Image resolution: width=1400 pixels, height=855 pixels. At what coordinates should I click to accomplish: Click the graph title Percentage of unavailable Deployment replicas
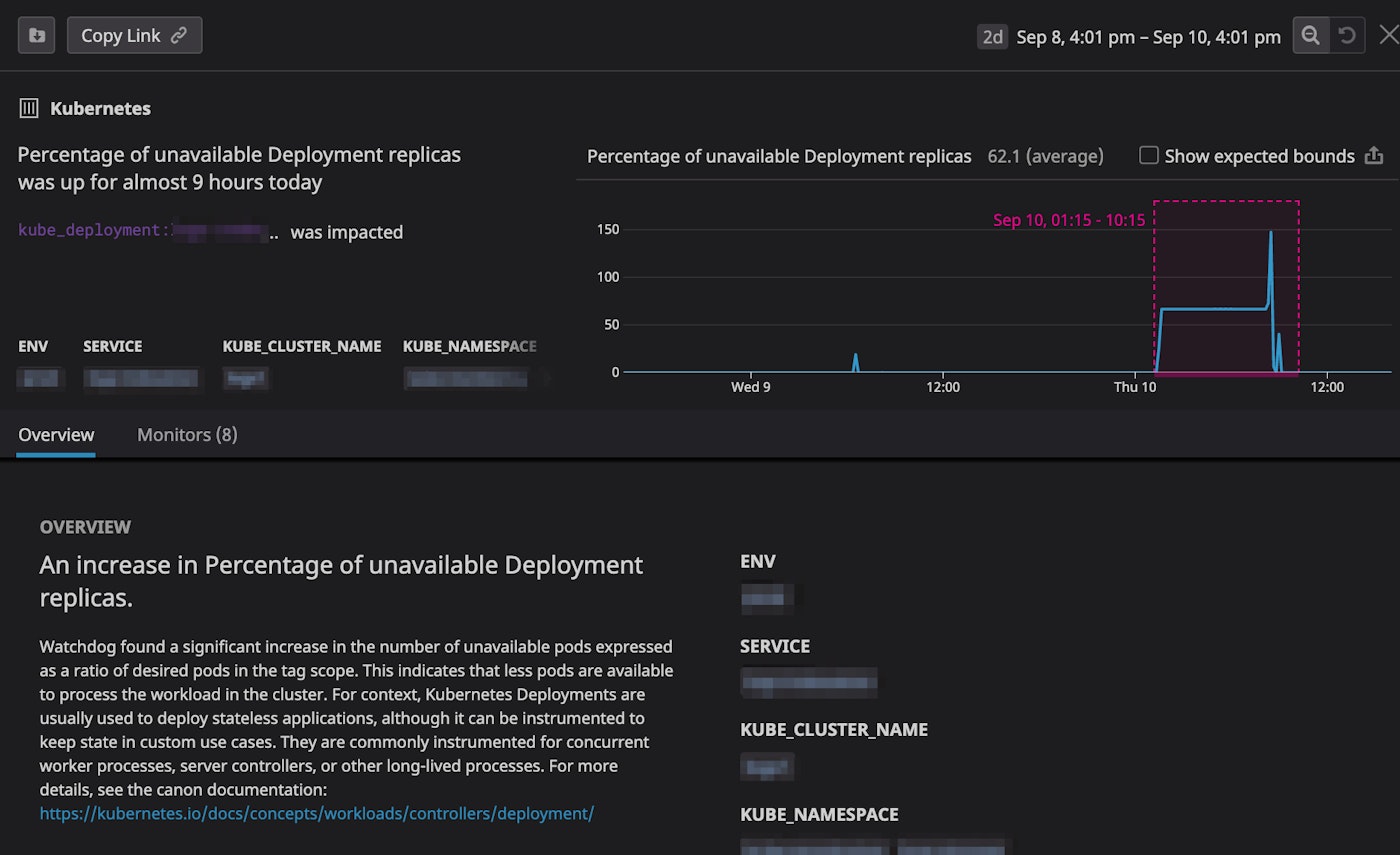(779, 156)
